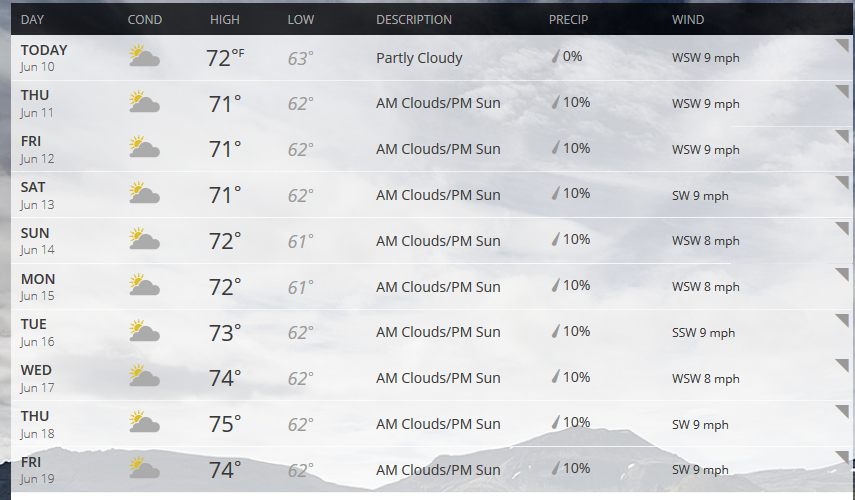The image size is (855, 500).
Task: Click the weather icon for THU Jun 11
Action: pyautogui.click(x=144, y=101)
